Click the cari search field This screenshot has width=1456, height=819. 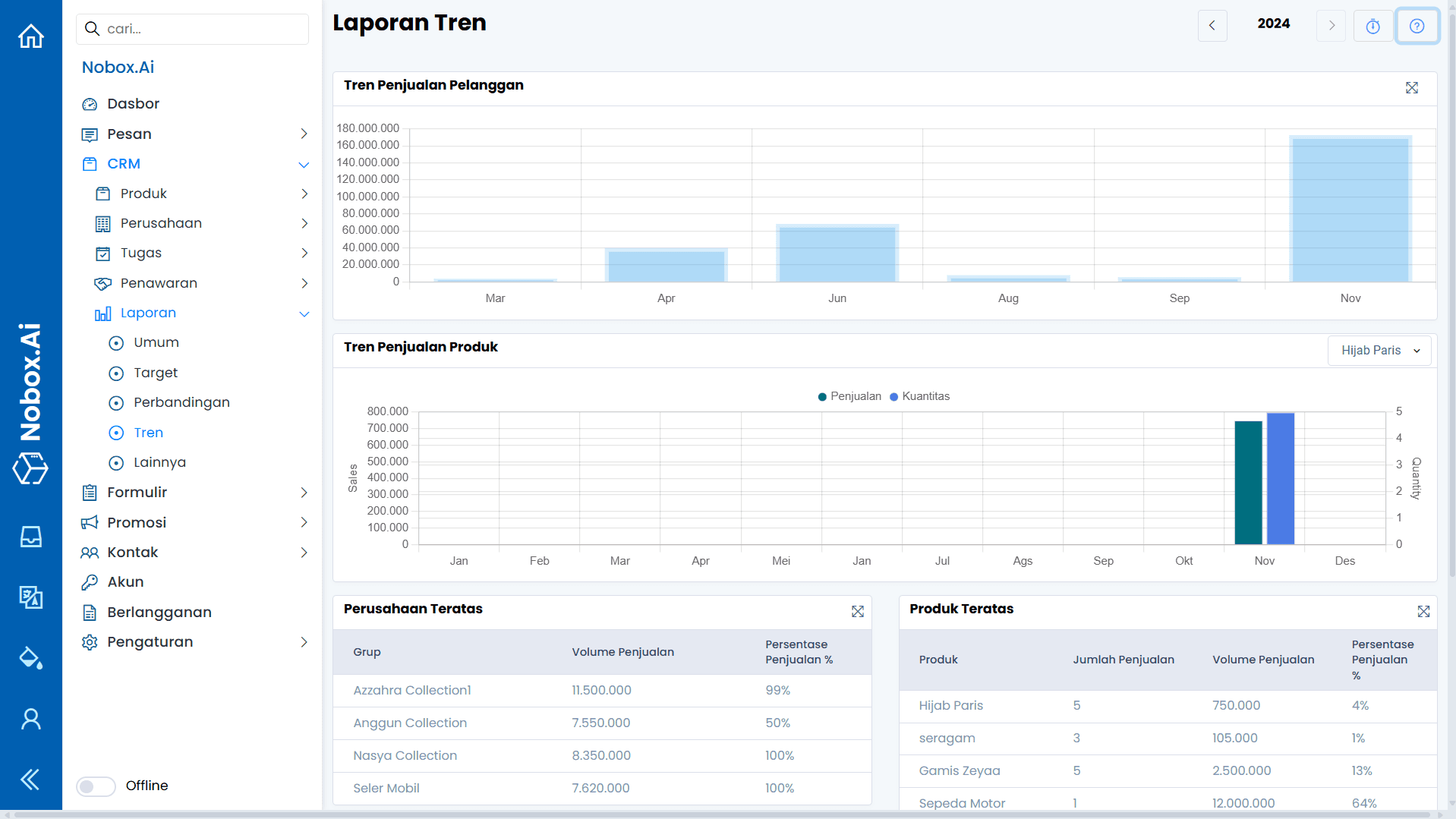[x=192, y=29]
